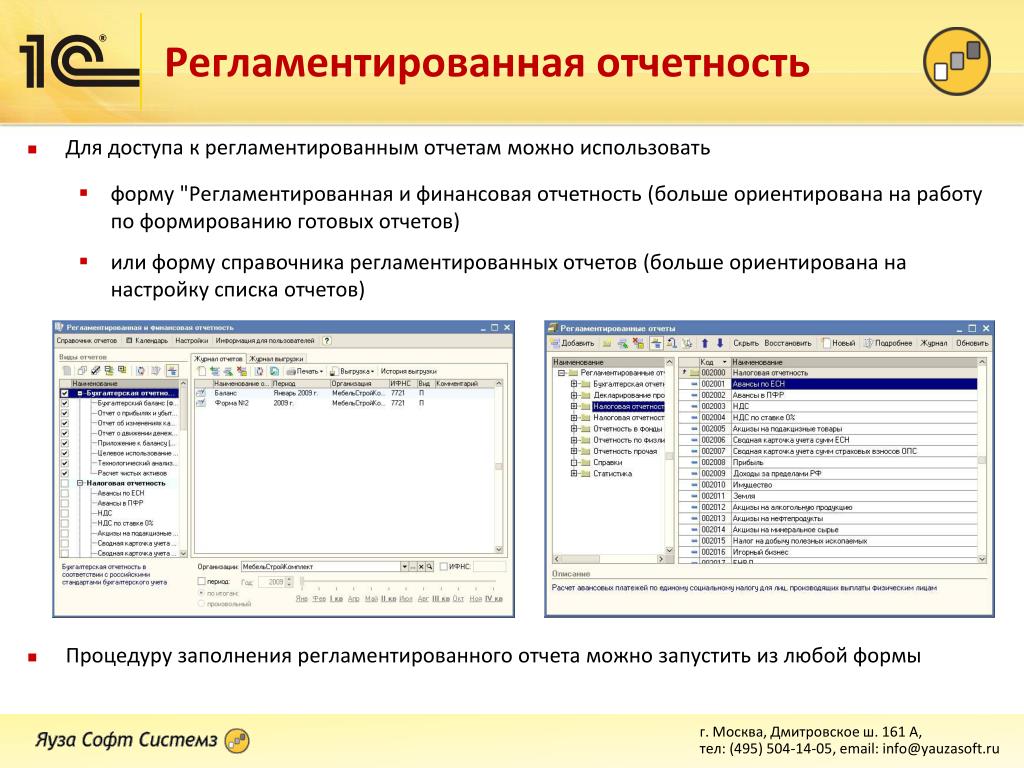1024x768 pixels.
Task: Uncheck Отчет о прибылях и убытках checkbox
Action: coord(64,413)
